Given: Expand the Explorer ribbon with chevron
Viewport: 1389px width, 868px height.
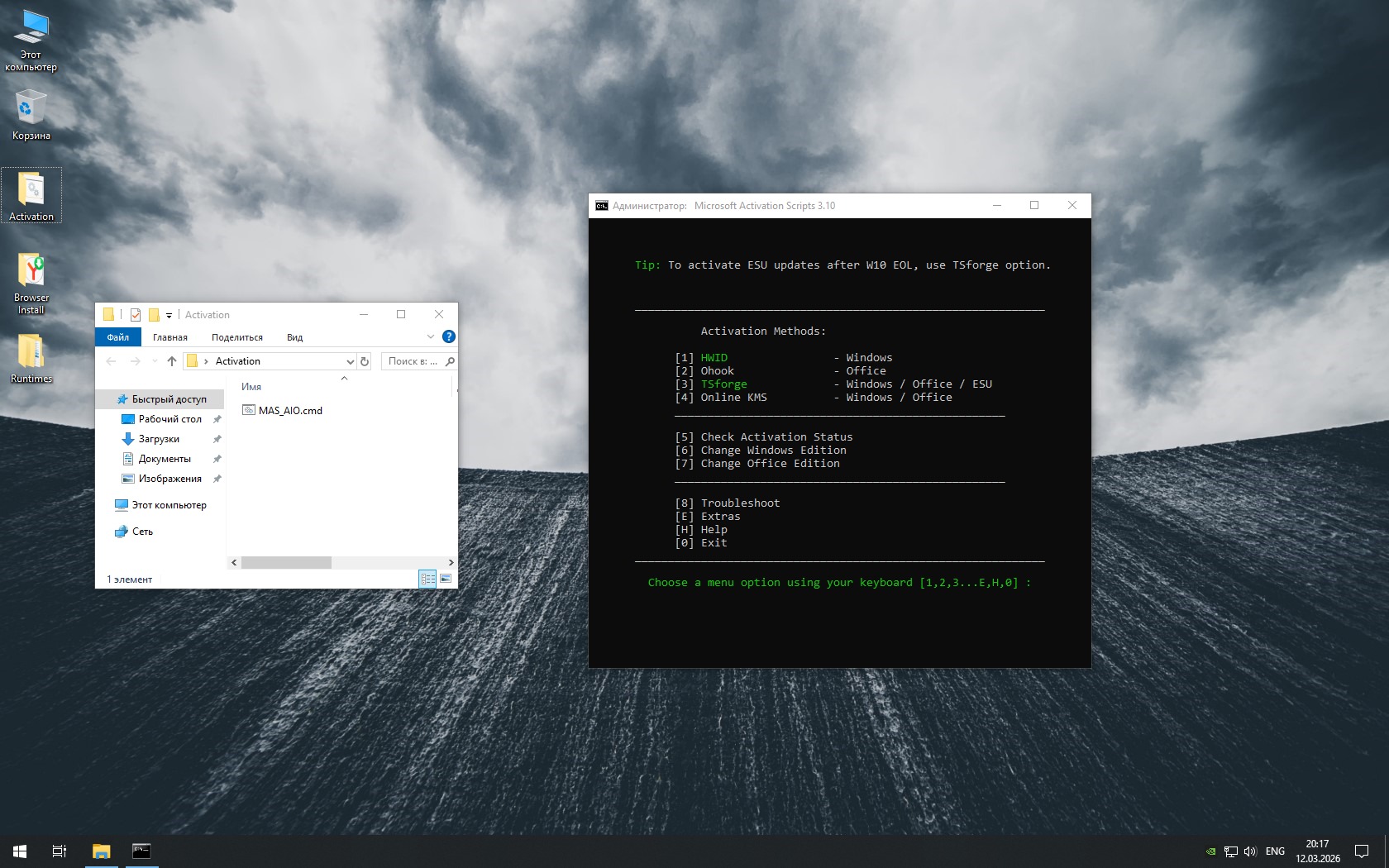Looking at the screenshot, I should pyautogui.click(x=430, y=336).
